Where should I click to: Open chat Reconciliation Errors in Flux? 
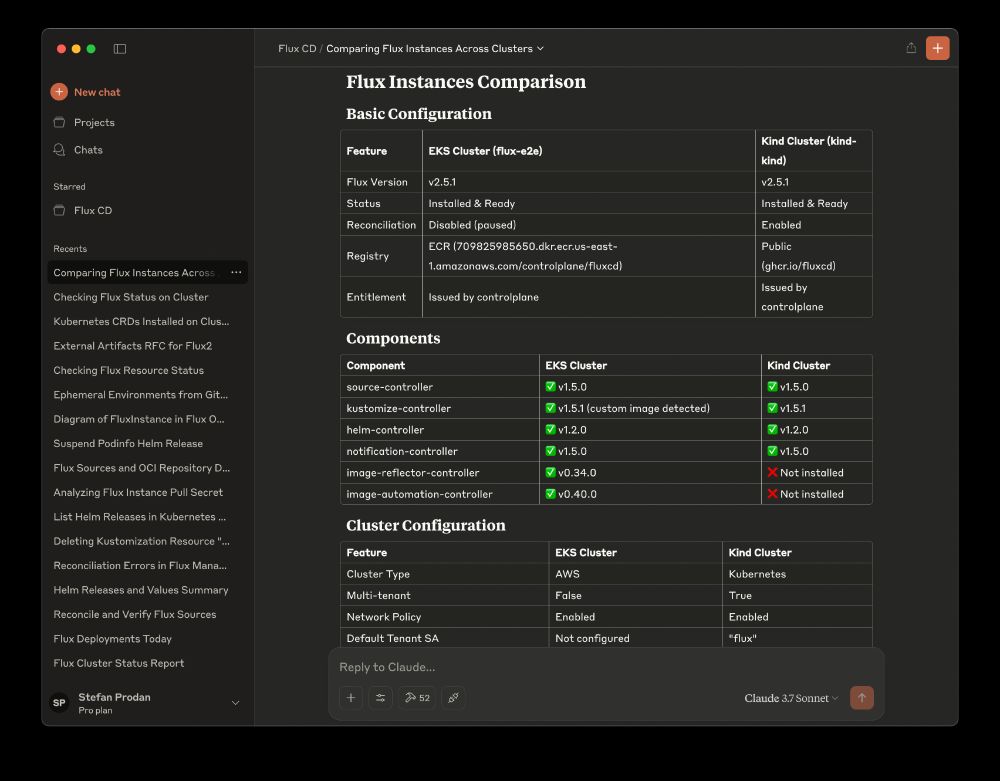(x=140, y=566)
